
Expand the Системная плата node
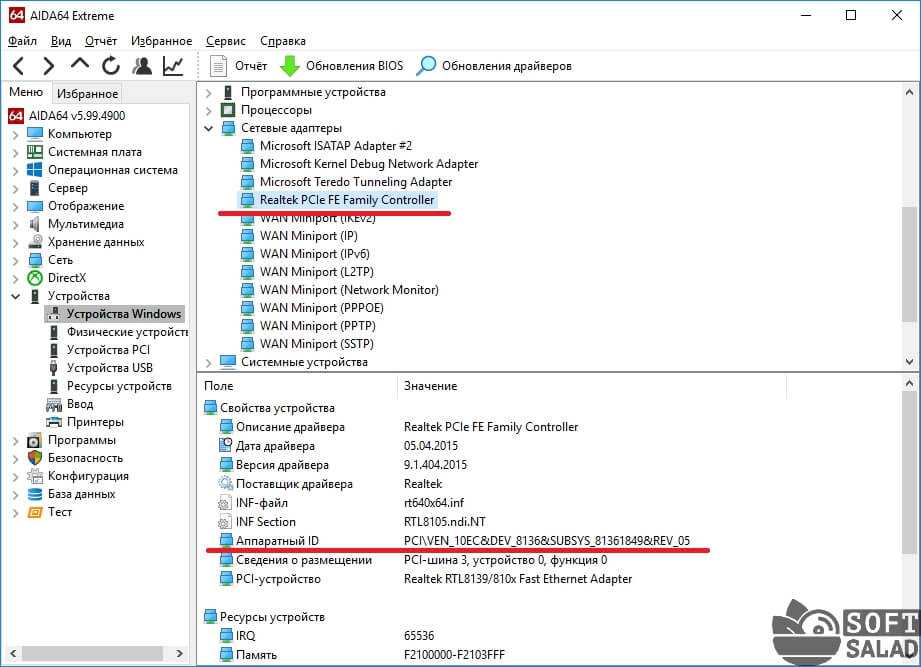16,153
